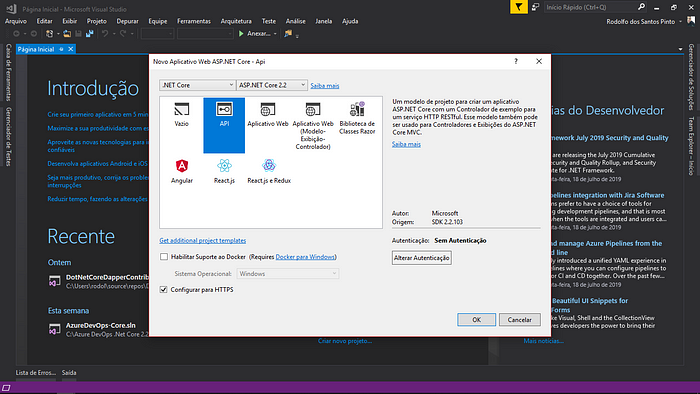Screen dimensions: 700x394
Task: Click OK in the new project dialog
Action: point(476,319)
